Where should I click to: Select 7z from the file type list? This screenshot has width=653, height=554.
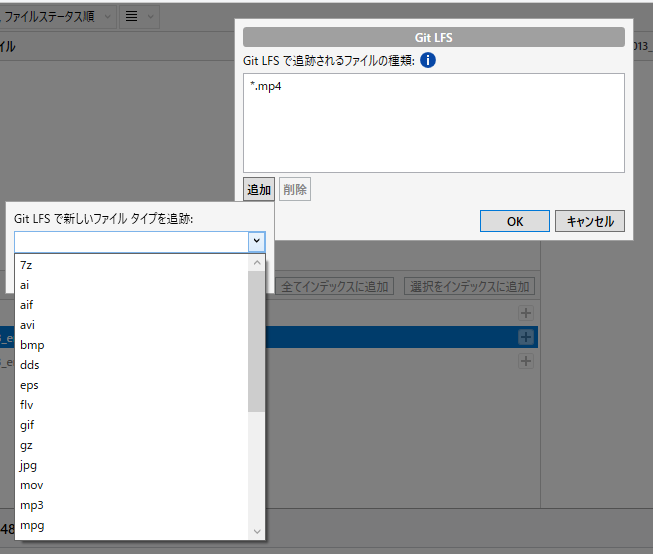pos(132,265)
